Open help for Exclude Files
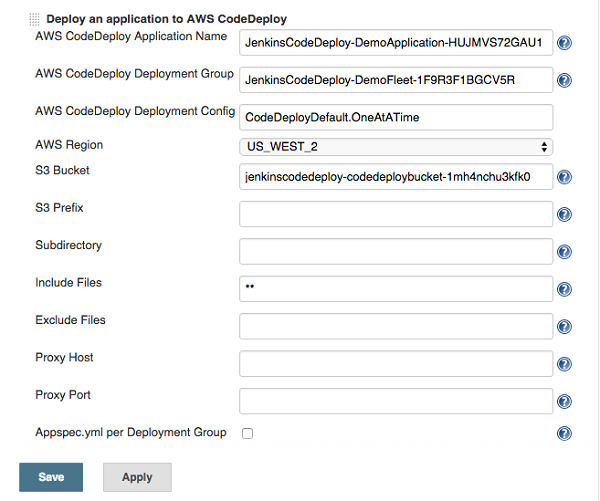This screenshot has height=501, width=600. (x=564, y=327)
